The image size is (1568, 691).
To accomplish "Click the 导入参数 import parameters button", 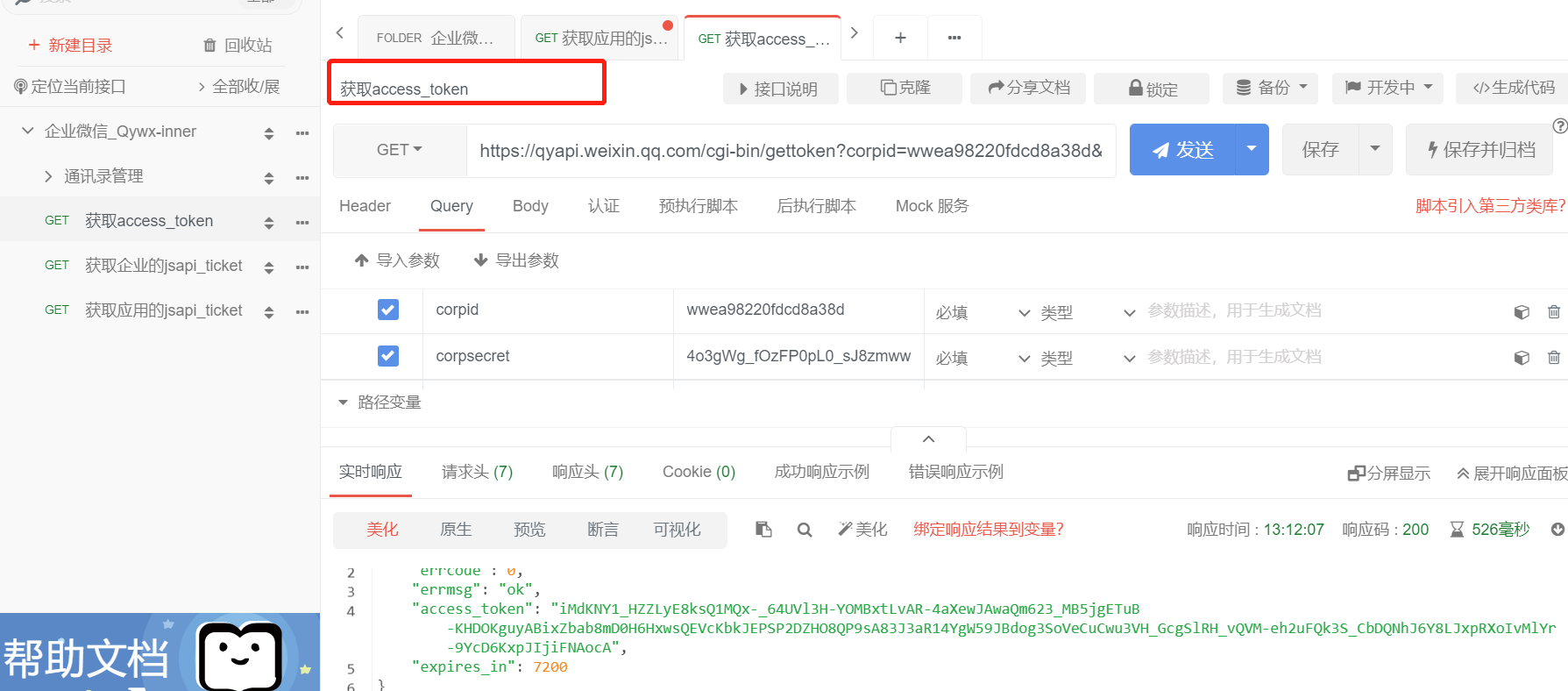I will [x=397, y=260].
